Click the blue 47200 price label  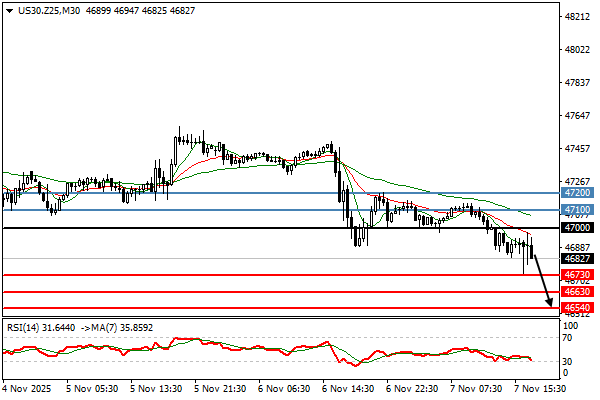point(576,192)
